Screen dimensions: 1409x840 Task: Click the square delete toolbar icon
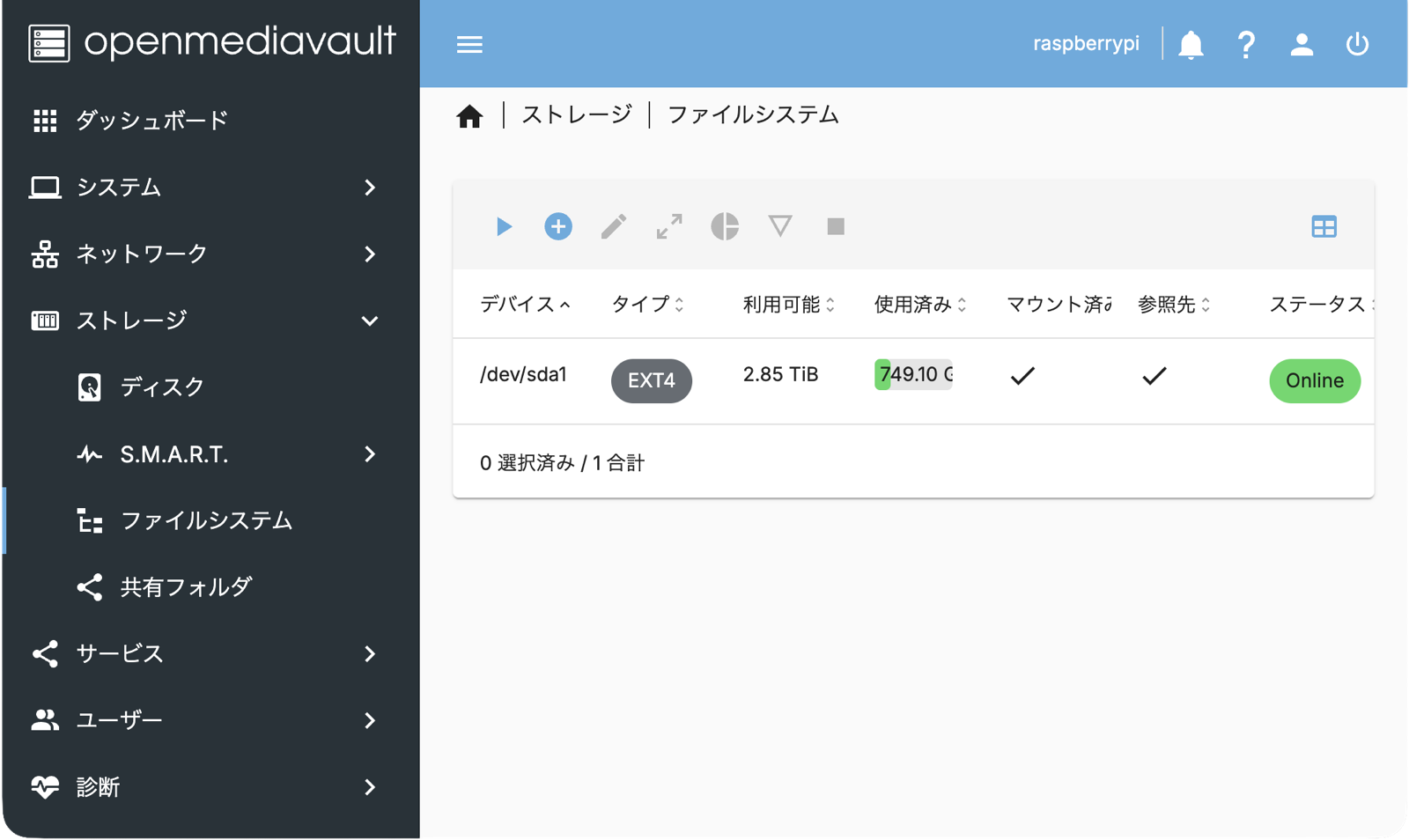tap(836, 227)
